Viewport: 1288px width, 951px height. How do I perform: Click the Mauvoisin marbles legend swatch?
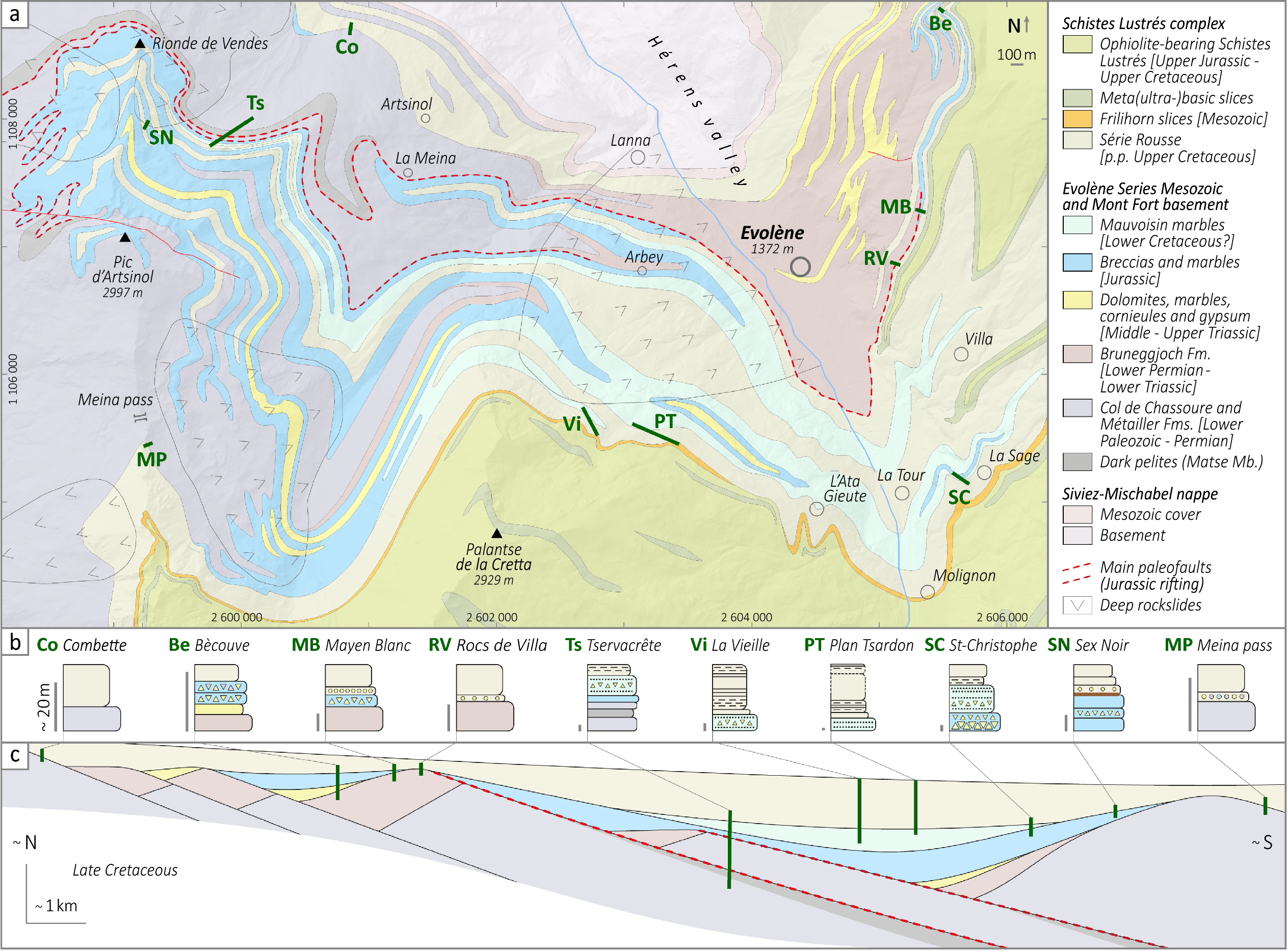point(1077,225)
